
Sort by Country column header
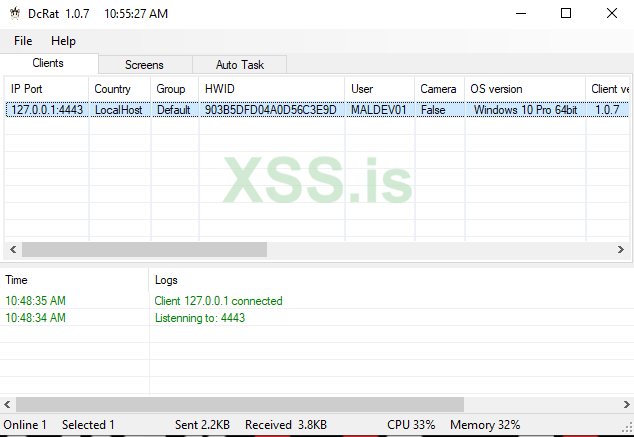(x=120, y=89)
